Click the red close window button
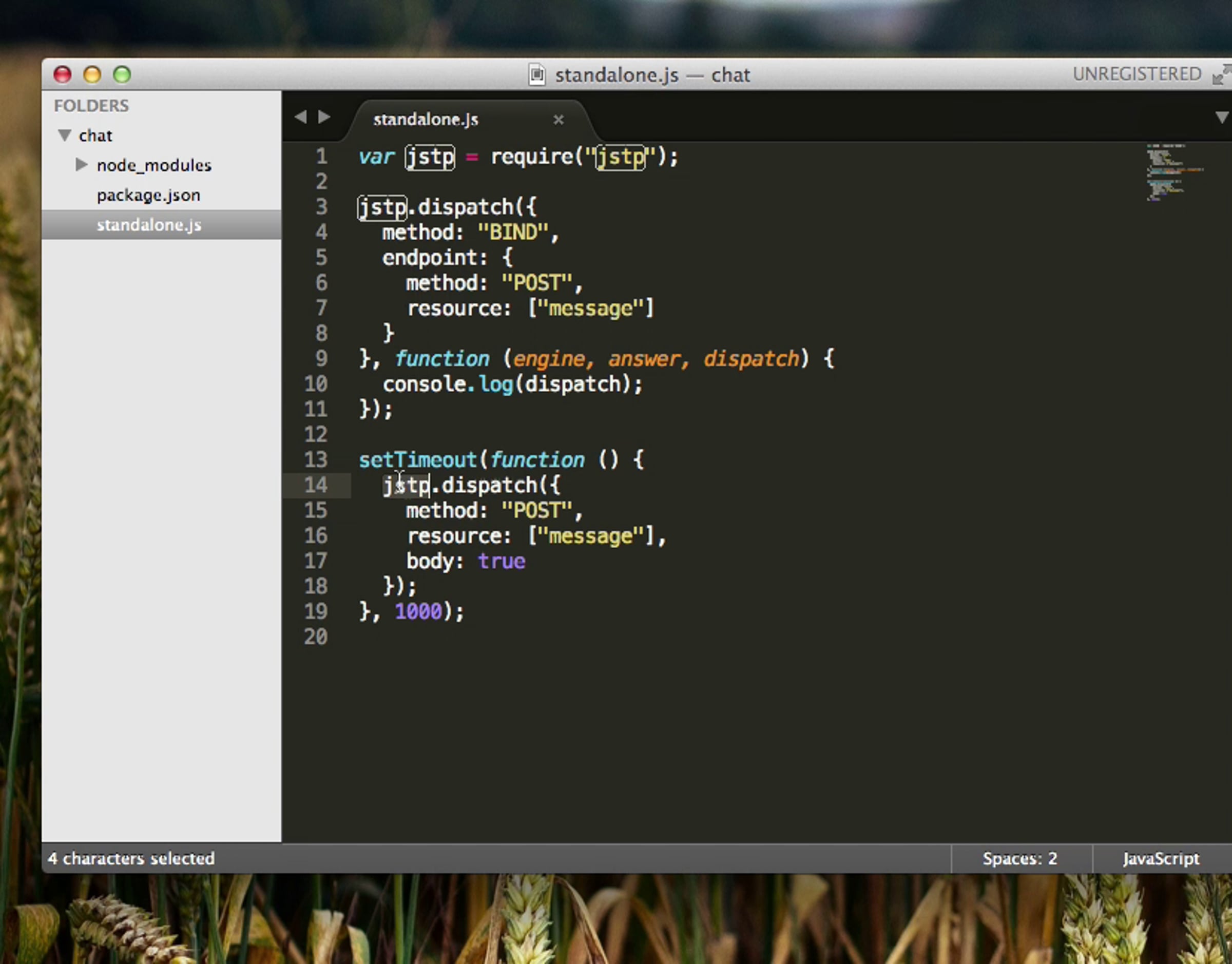 [63, 74]
